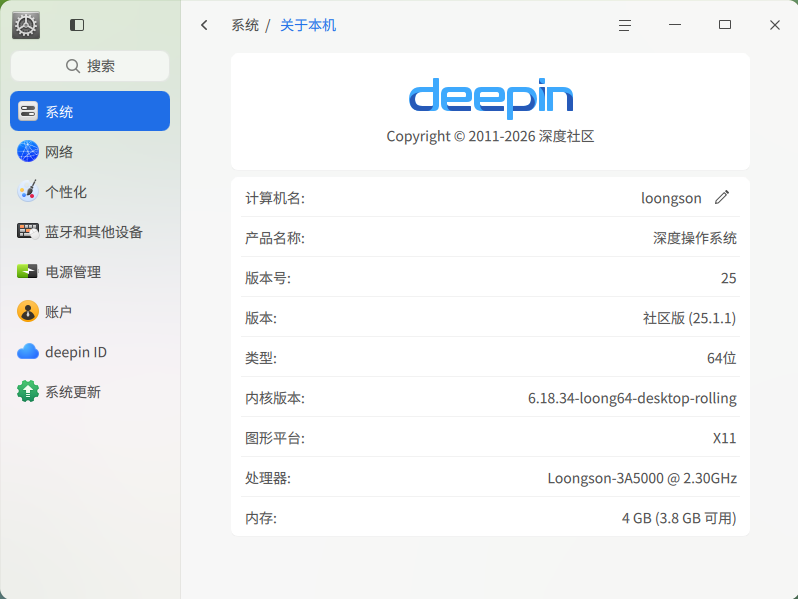Screen dimensions: 798x599
Task: Click version number value 25
Action: [728, 278]
